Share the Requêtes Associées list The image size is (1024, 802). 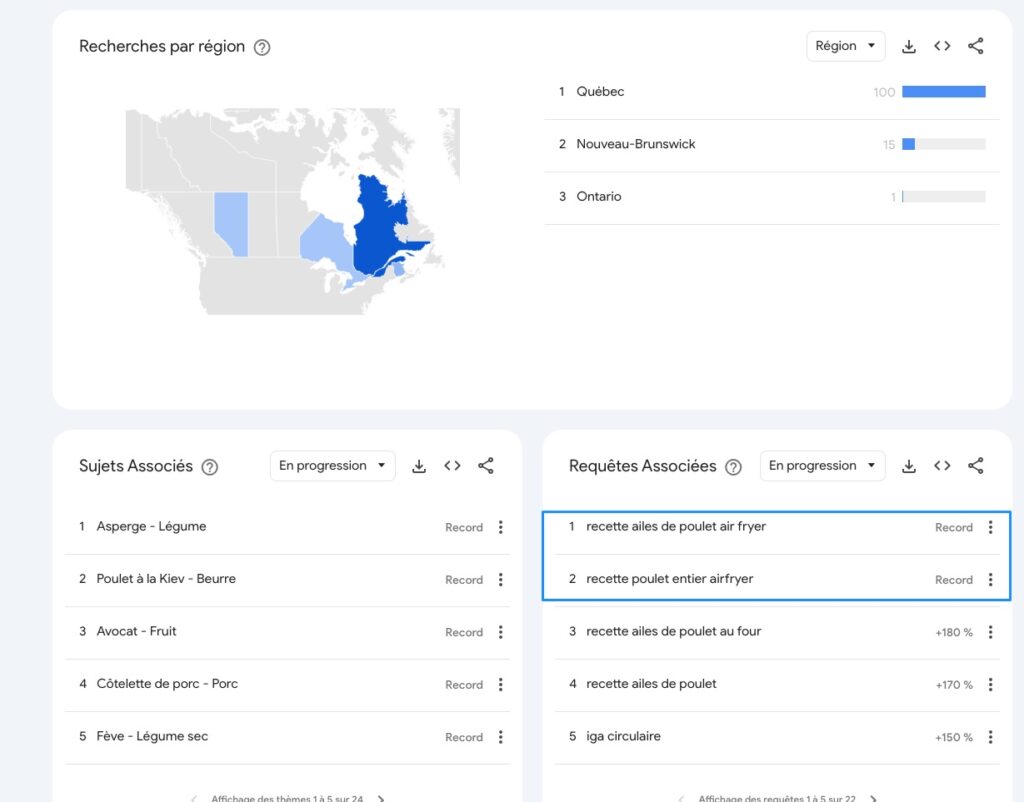click(x=976, y=466)
